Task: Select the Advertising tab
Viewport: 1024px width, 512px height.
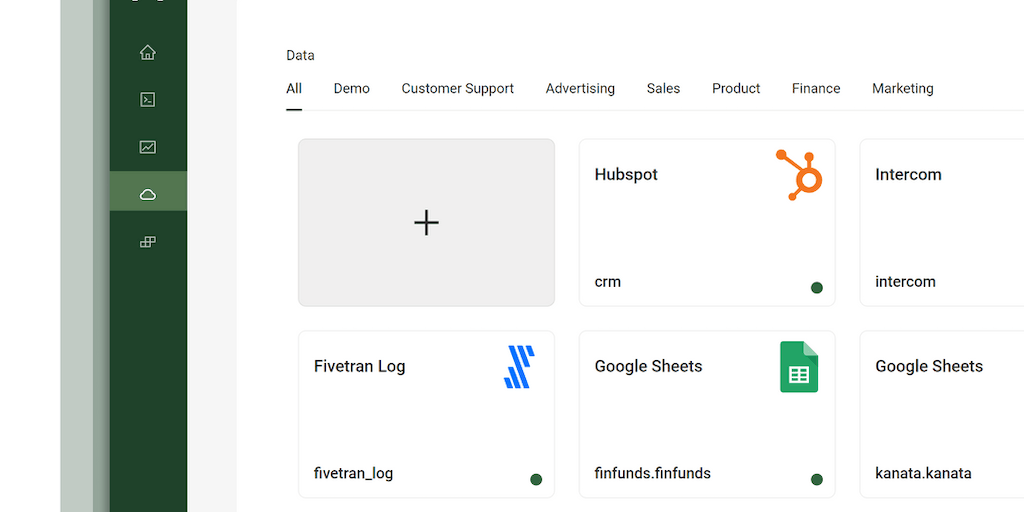Action: point(580,89)
